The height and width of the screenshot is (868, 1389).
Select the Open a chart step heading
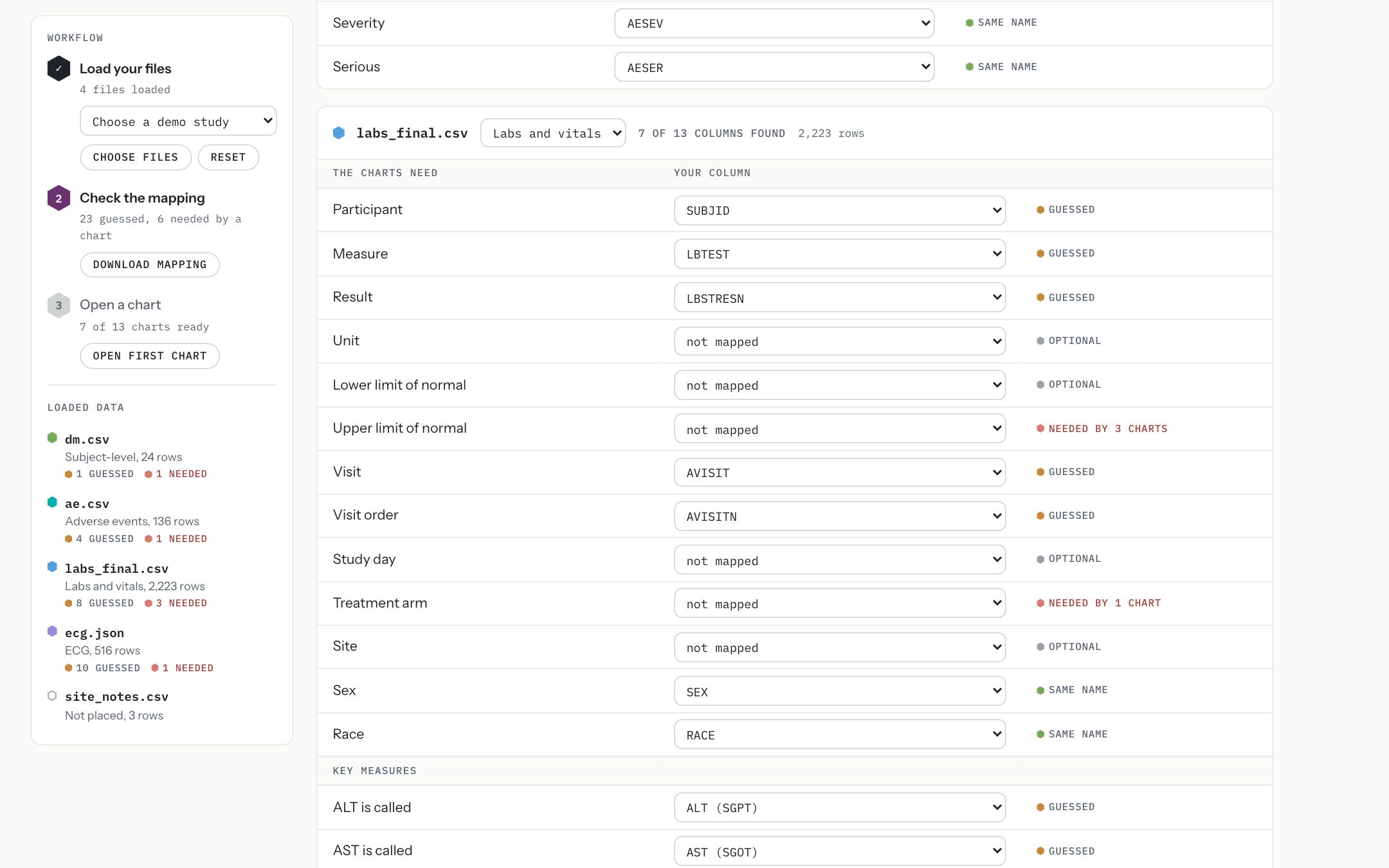coord(120,305)
